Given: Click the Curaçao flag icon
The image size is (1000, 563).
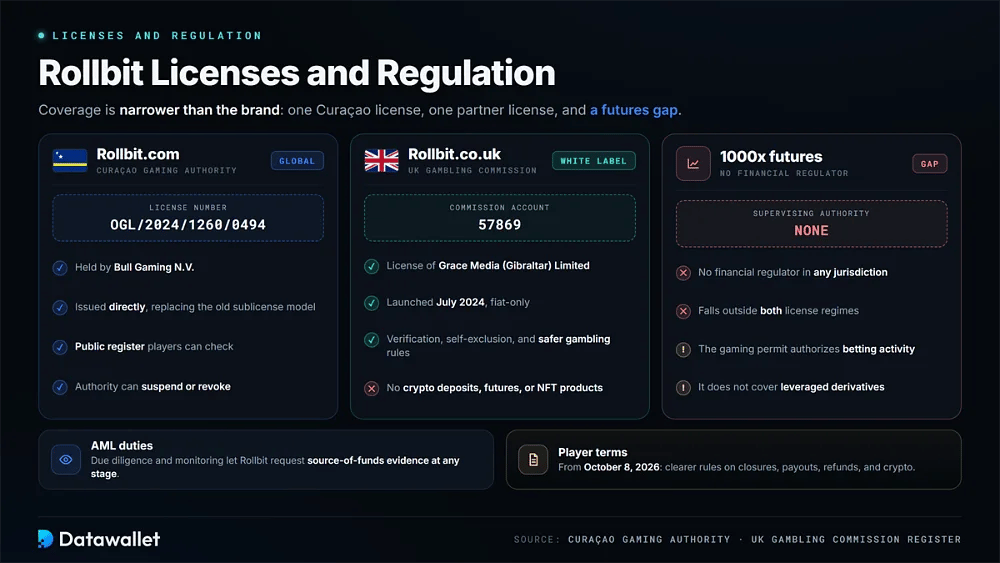Looking at the screenshot, I should [x=70, y=161].
